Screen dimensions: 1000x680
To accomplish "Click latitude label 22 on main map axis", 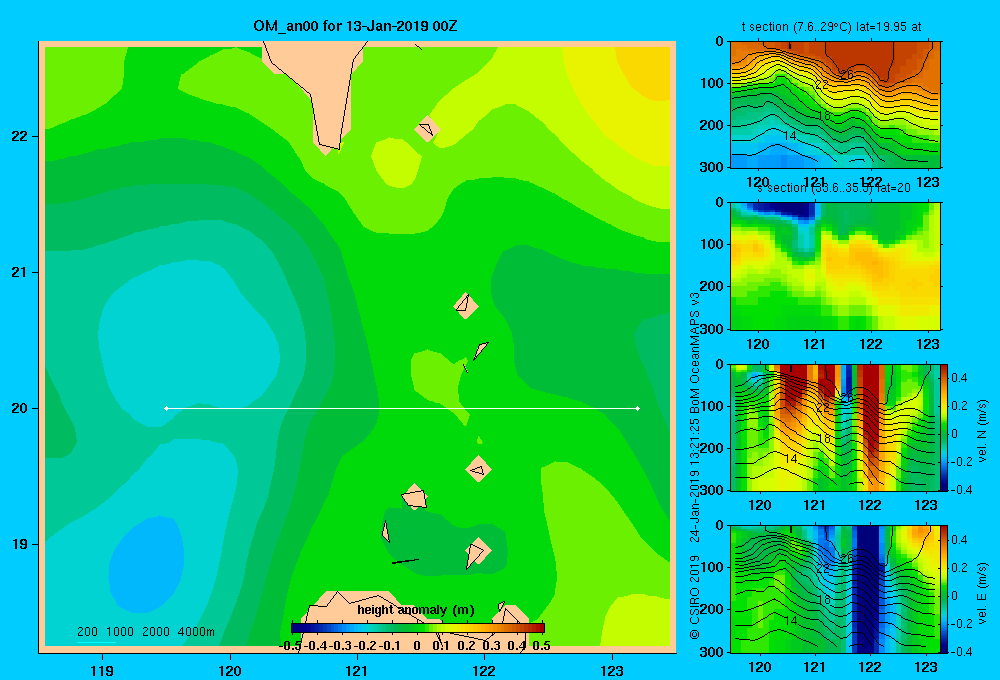I will pos(20,136).
